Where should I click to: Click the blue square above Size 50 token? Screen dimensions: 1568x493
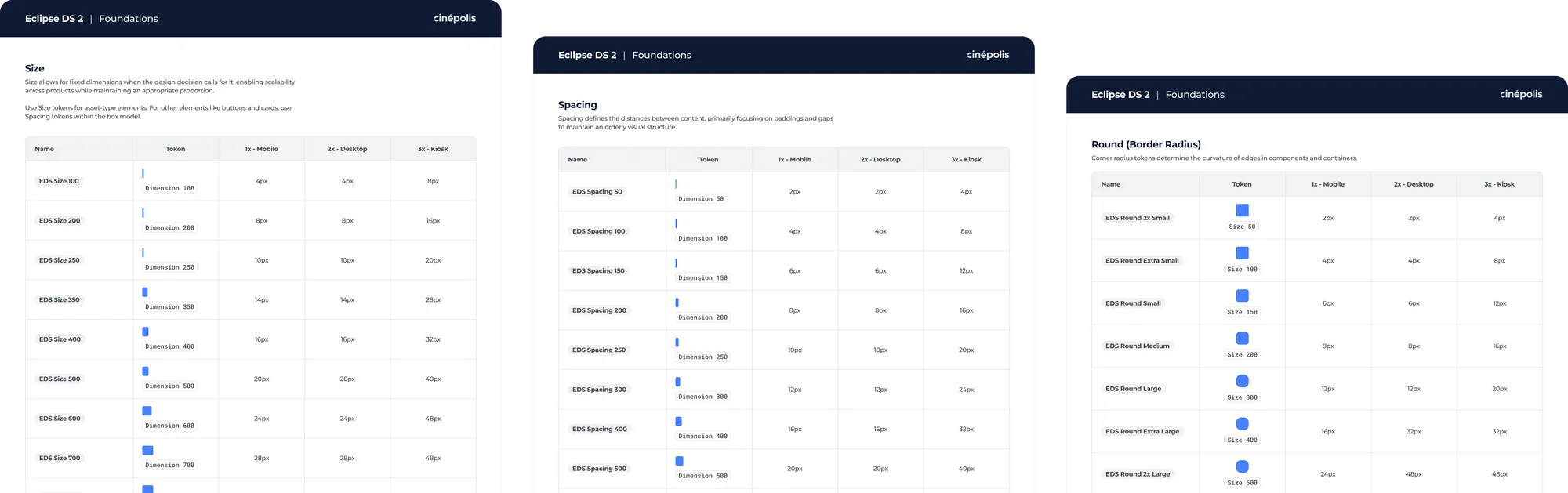[1242, 210]
